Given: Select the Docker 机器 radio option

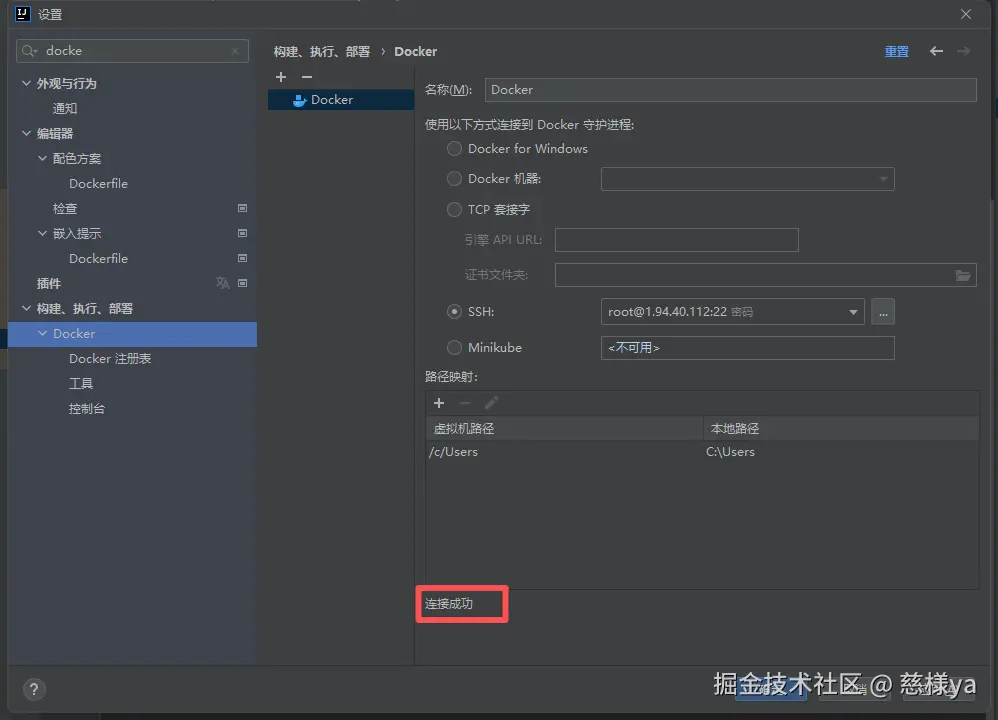Looking at the screenshot, I should pyautogui.click(x=454, y=179).
